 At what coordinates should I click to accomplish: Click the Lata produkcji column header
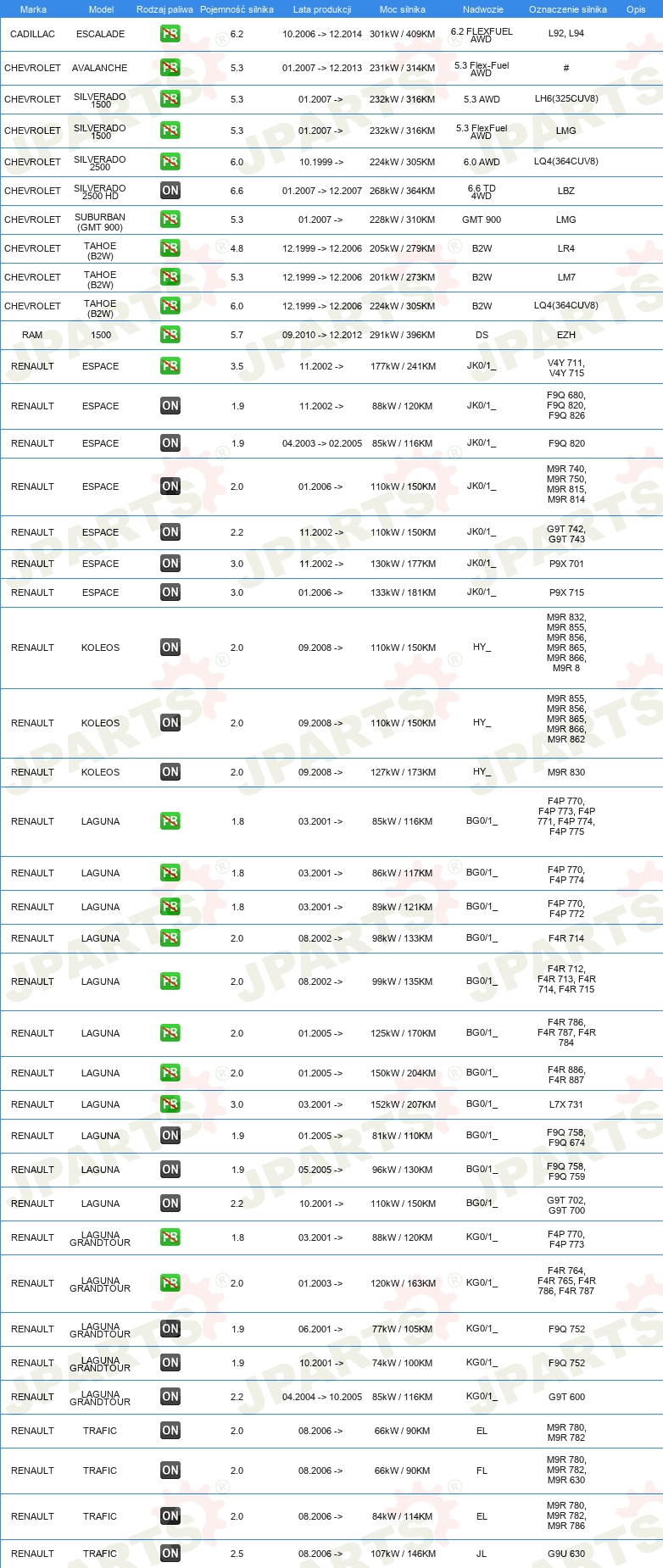pos(322,9)
